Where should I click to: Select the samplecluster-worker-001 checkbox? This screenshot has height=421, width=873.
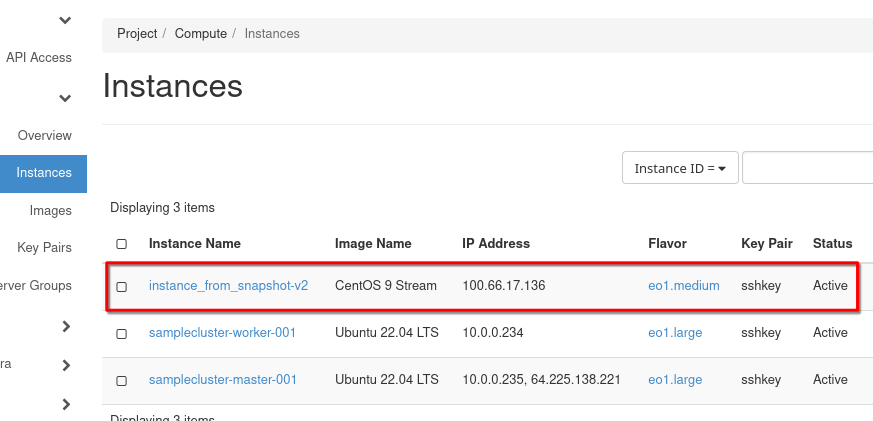[x=122, y=334]
